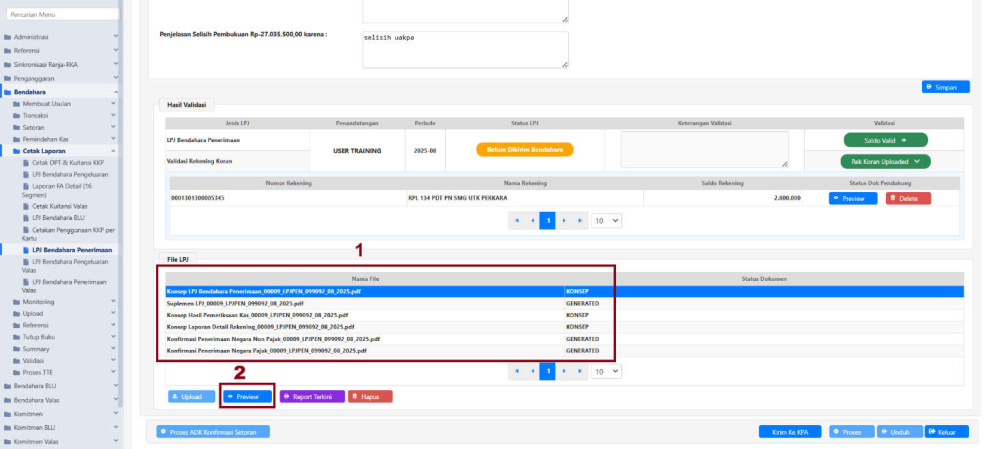984x449 pixels.
Task: Click the red Hapus button
Action: point(370,397)
